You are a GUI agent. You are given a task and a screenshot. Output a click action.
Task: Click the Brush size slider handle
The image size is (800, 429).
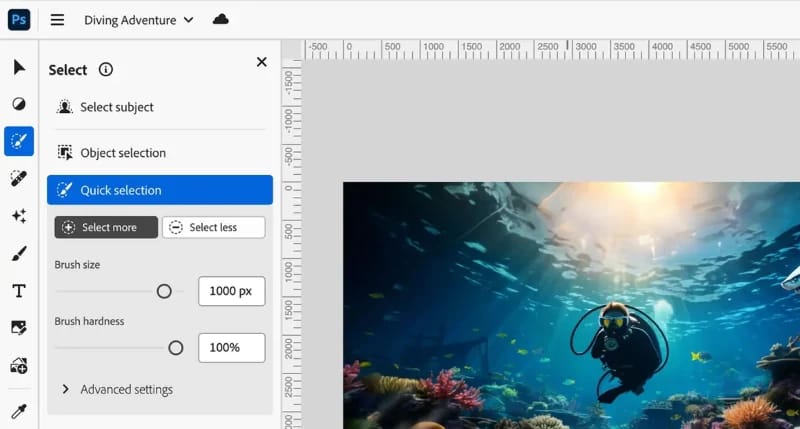point(164,291)
